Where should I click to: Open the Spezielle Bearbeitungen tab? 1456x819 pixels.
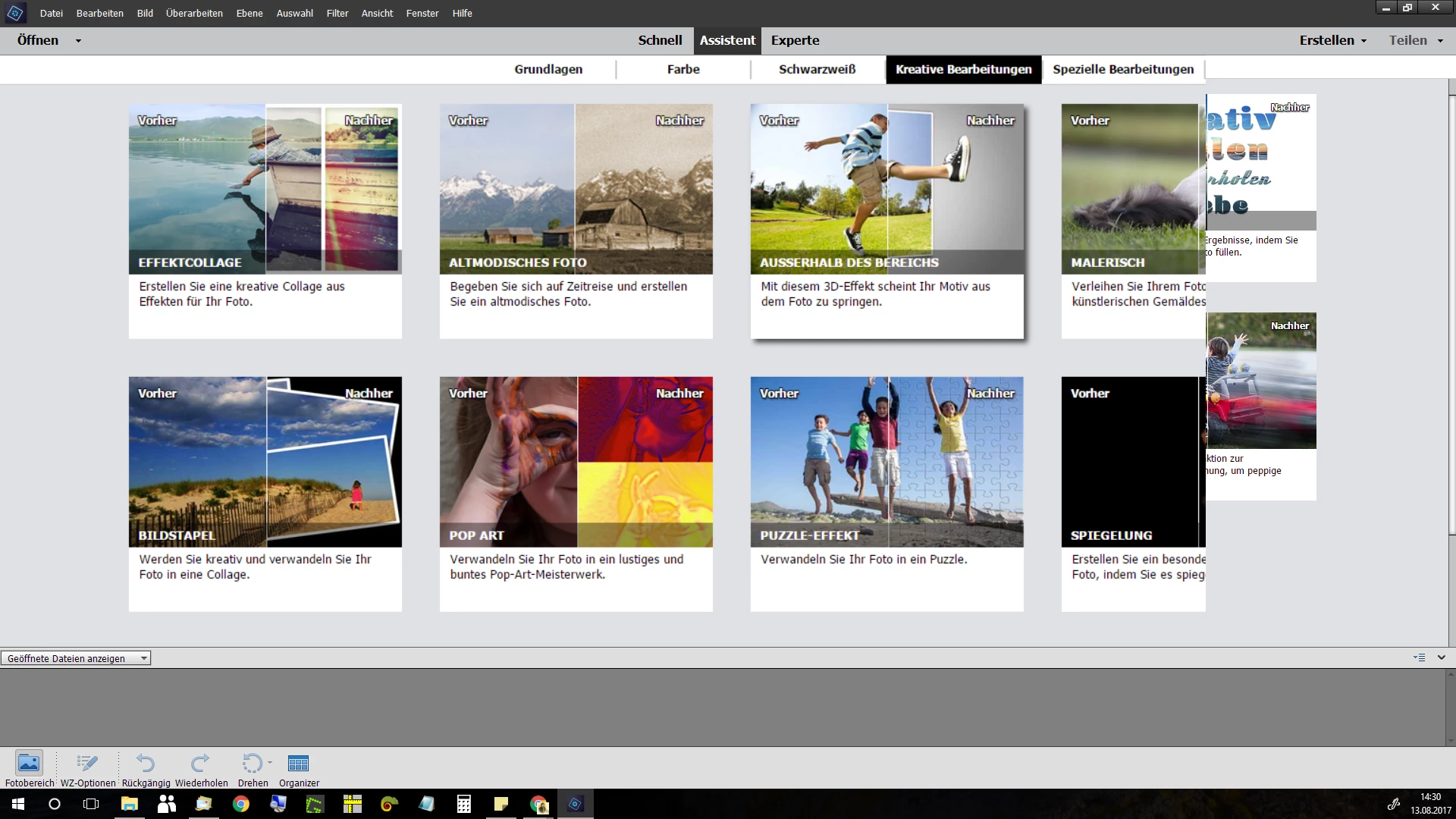point(1123,69)
